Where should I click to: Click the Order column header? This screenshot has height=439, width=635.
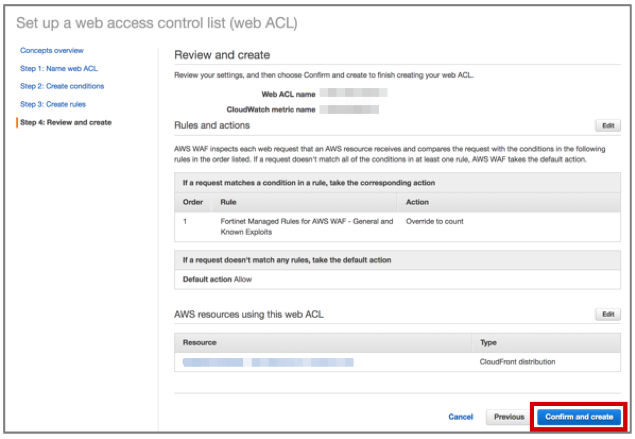(192, 202)
